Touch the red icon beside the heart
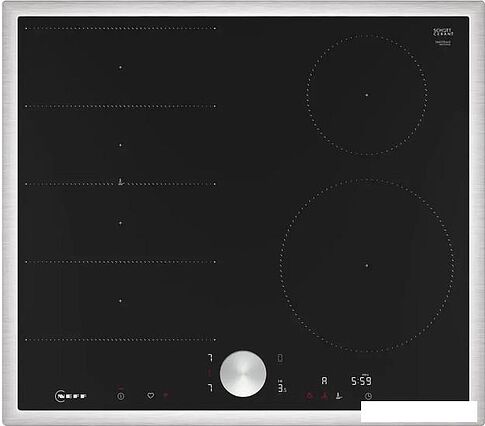 click(167, 396)
